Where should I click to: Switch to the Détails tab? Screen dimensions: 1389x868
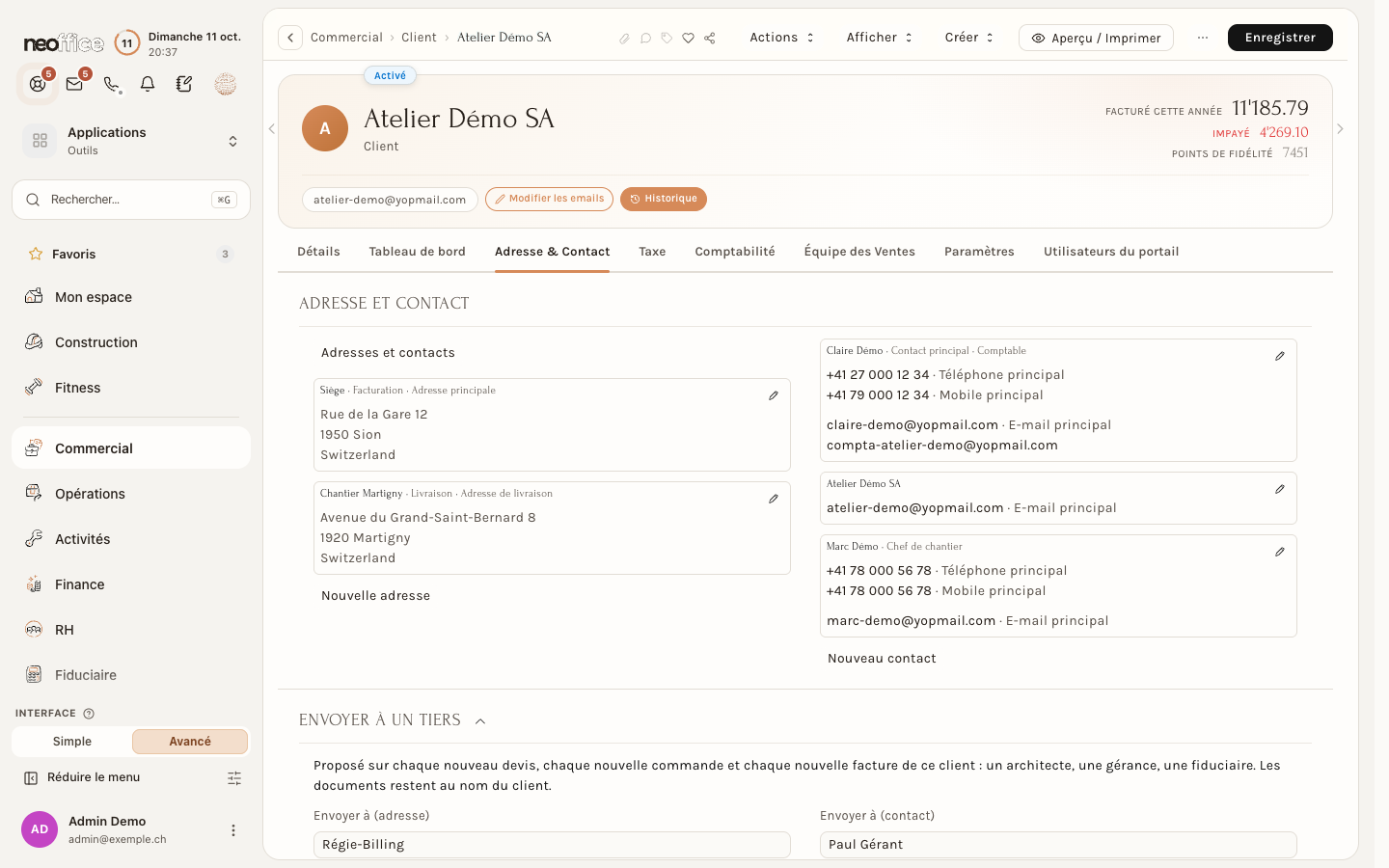click(318, 252)
